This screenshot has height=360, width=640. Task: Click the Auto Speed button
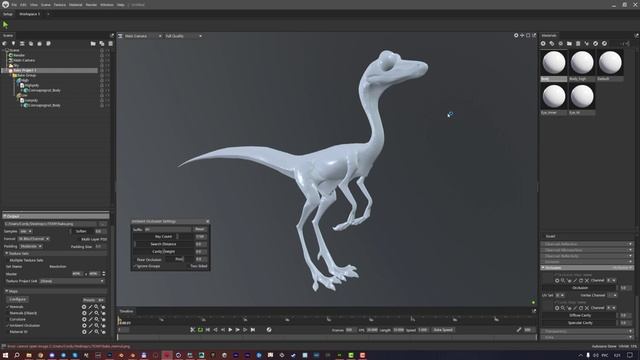[443, 330]
